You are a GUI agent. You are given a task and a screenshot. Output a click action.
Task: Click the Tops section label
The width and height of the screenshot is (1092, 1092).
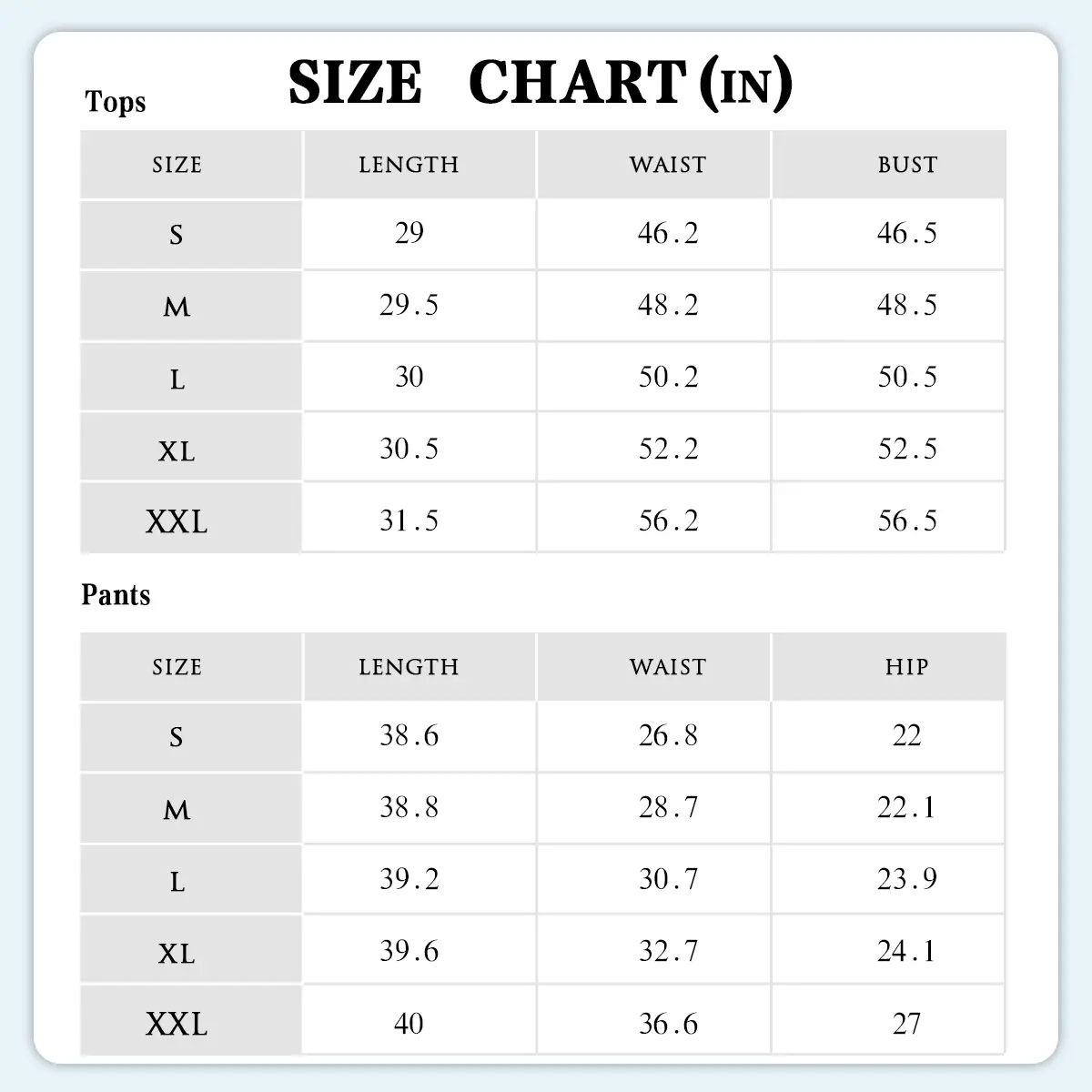coord(116,102)
